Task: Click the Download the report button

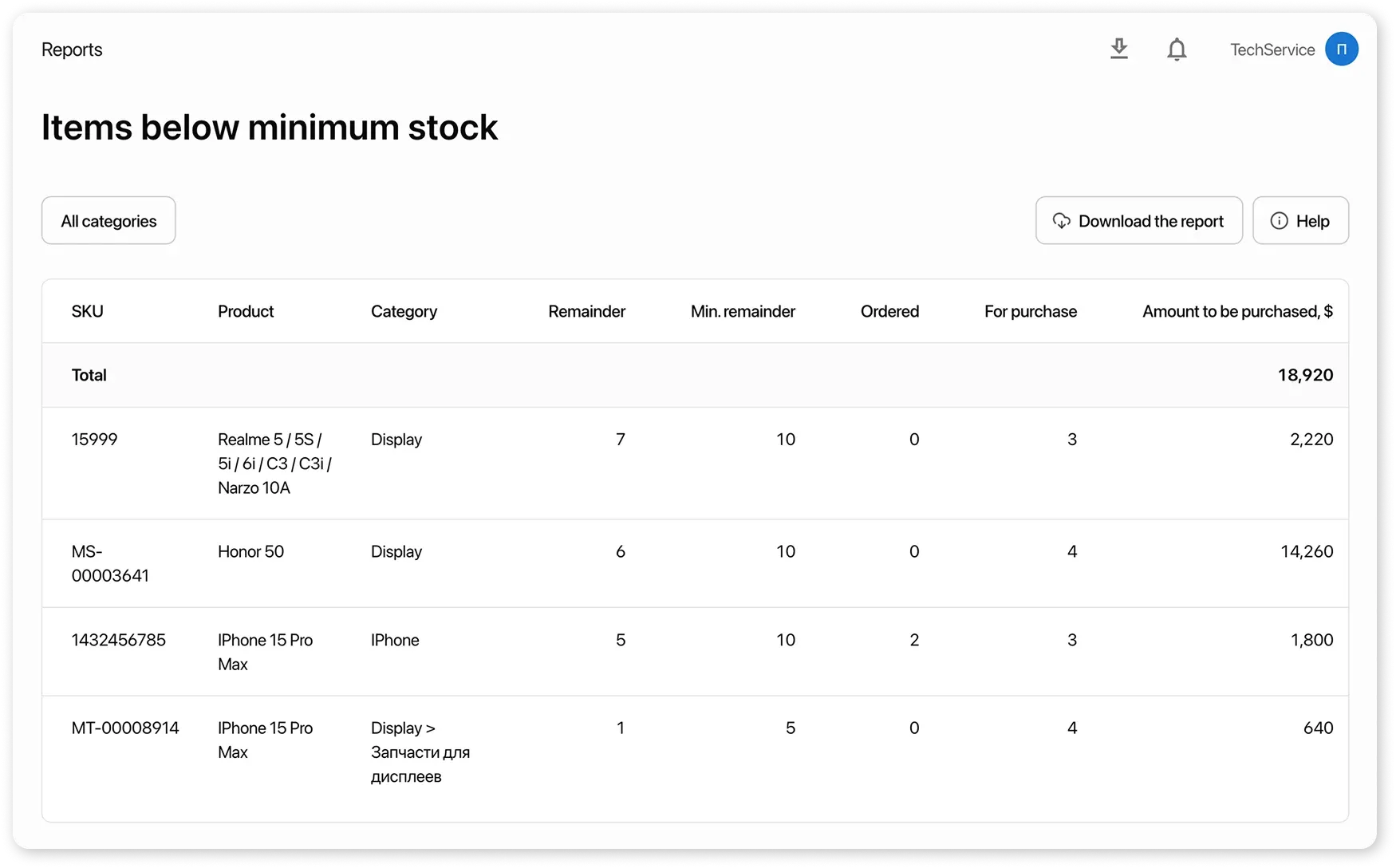Action: pyautogui.click(x=1138, y=220)
